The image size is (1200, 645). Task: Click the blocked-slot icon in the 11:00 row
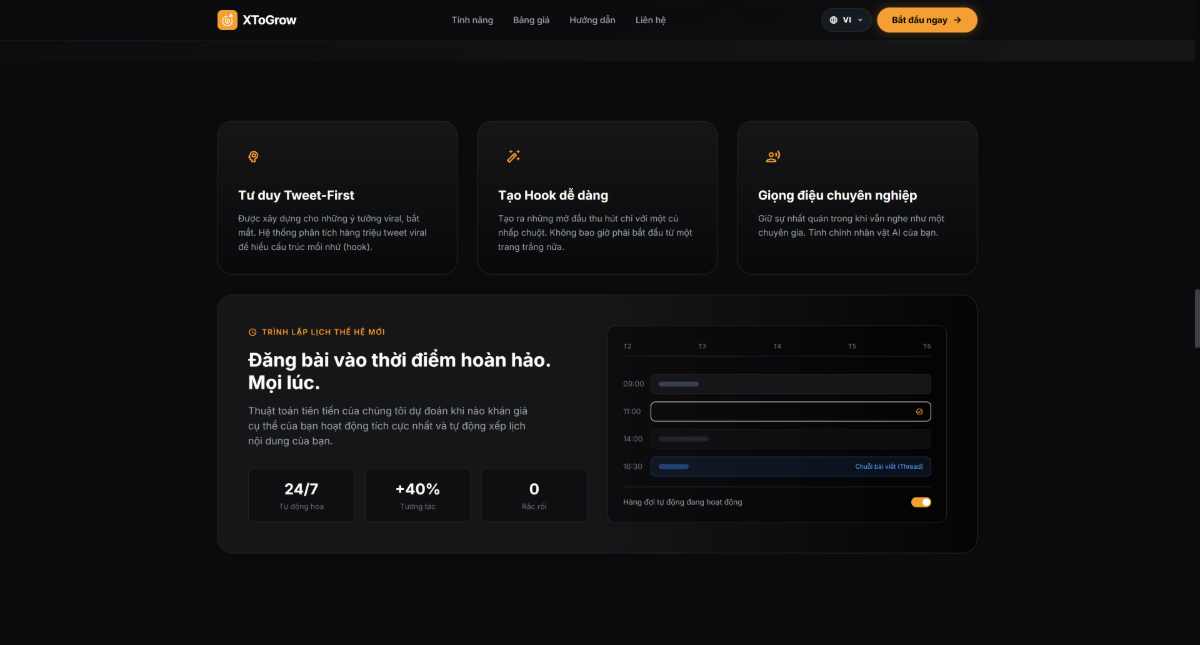[919, 411]
